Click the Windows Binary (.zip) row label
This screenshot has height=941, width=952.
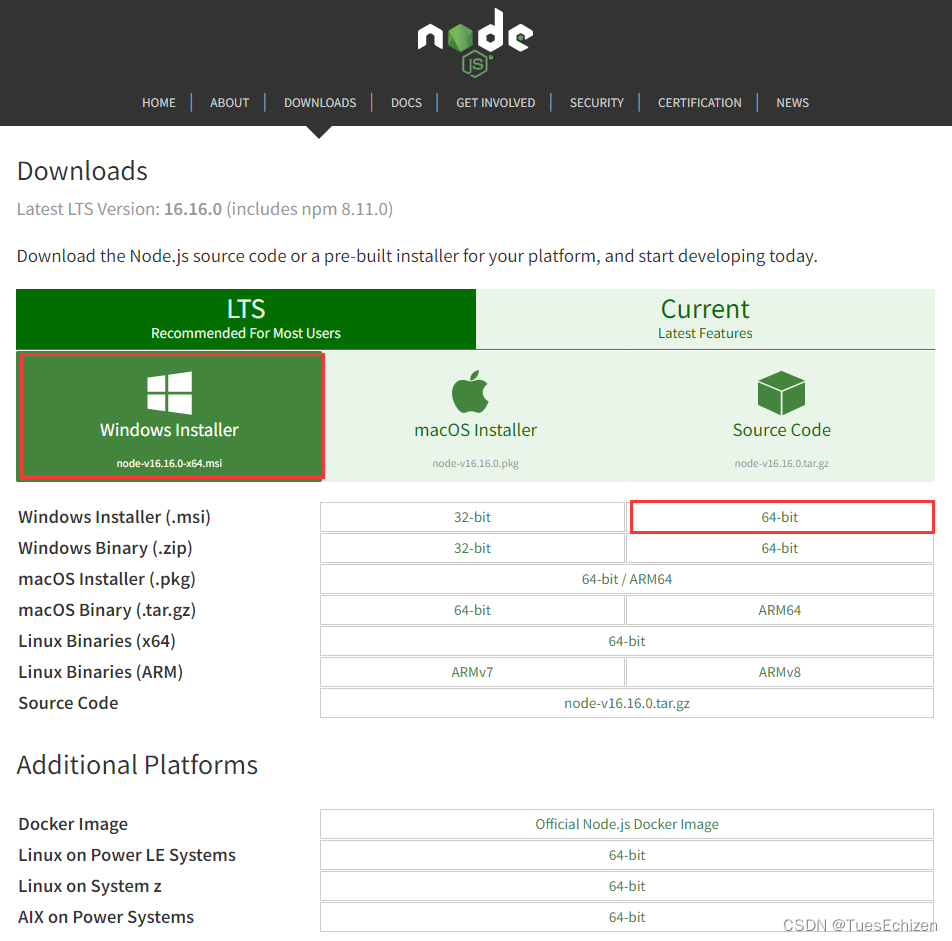pos(106,548)
